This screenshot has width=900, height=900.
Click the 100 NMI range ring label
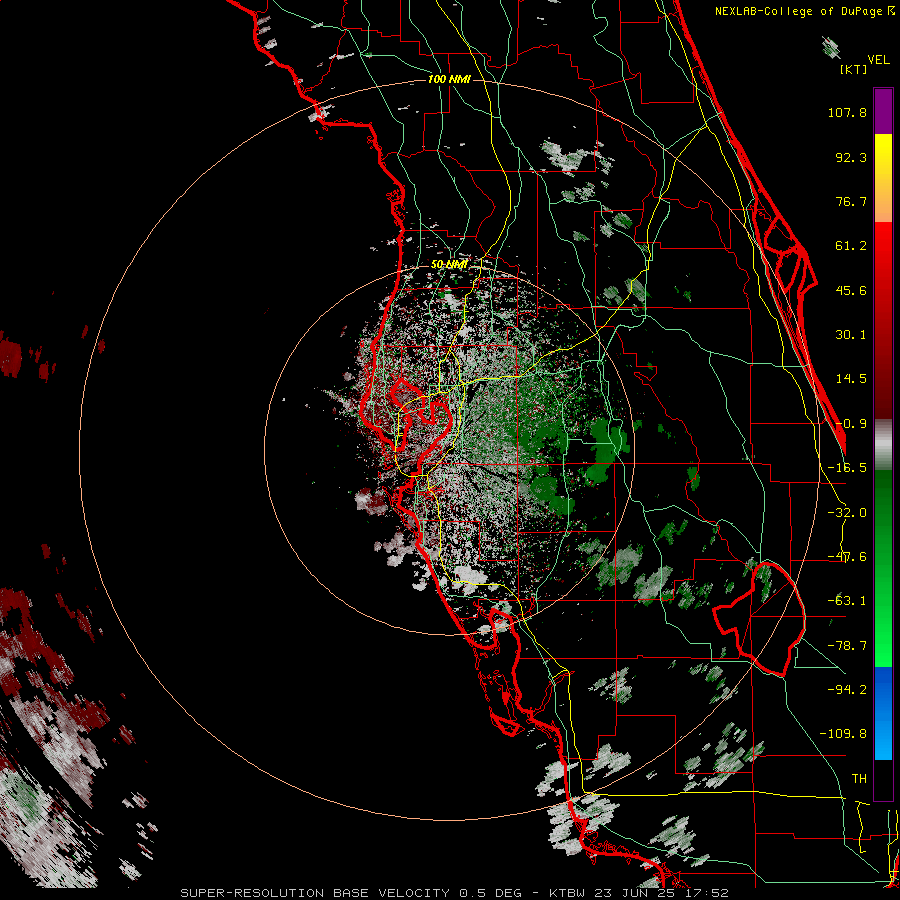(x=449, y=79)
